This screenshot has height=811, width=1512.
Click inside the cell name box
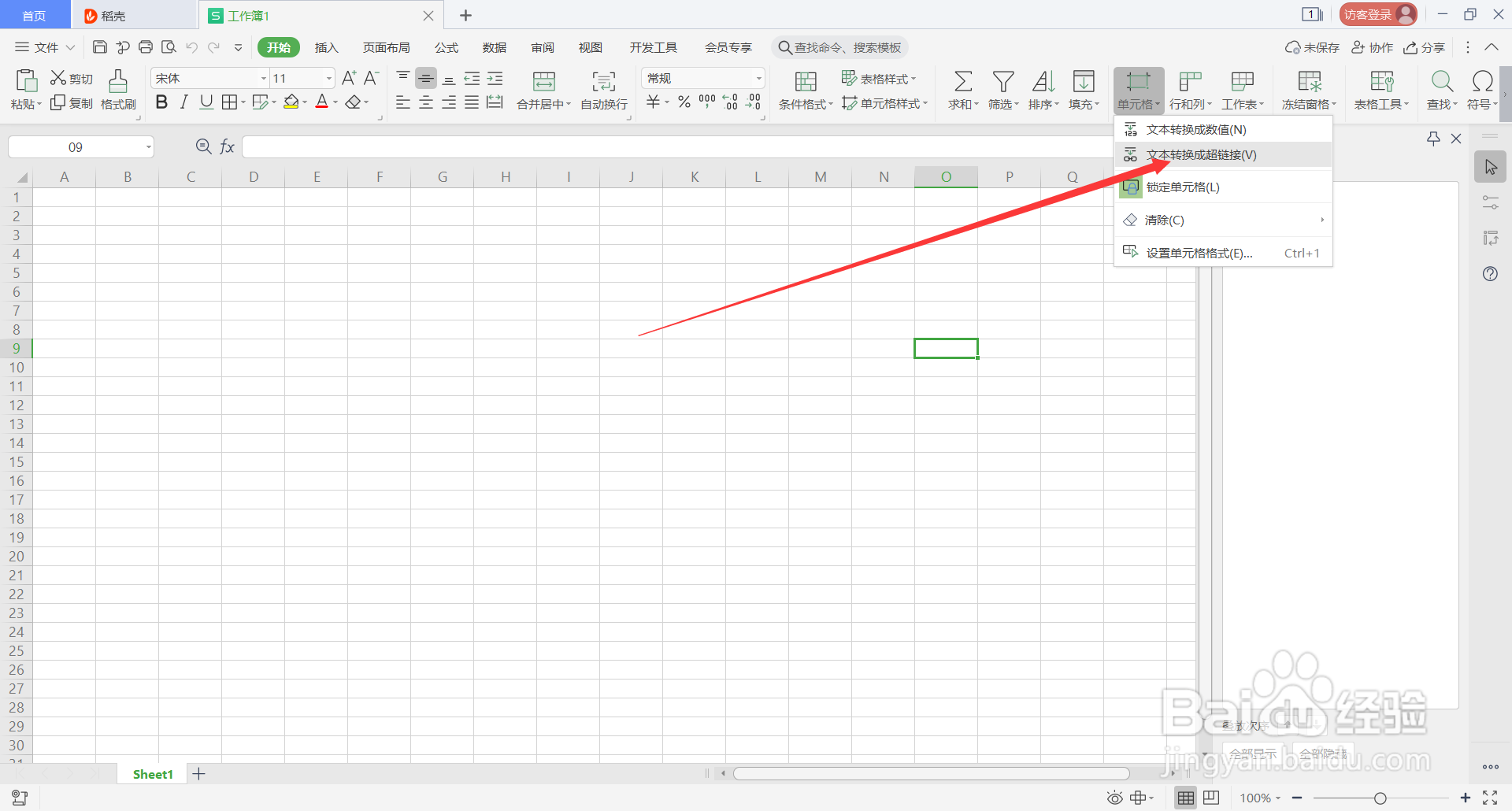click(75, 146)
